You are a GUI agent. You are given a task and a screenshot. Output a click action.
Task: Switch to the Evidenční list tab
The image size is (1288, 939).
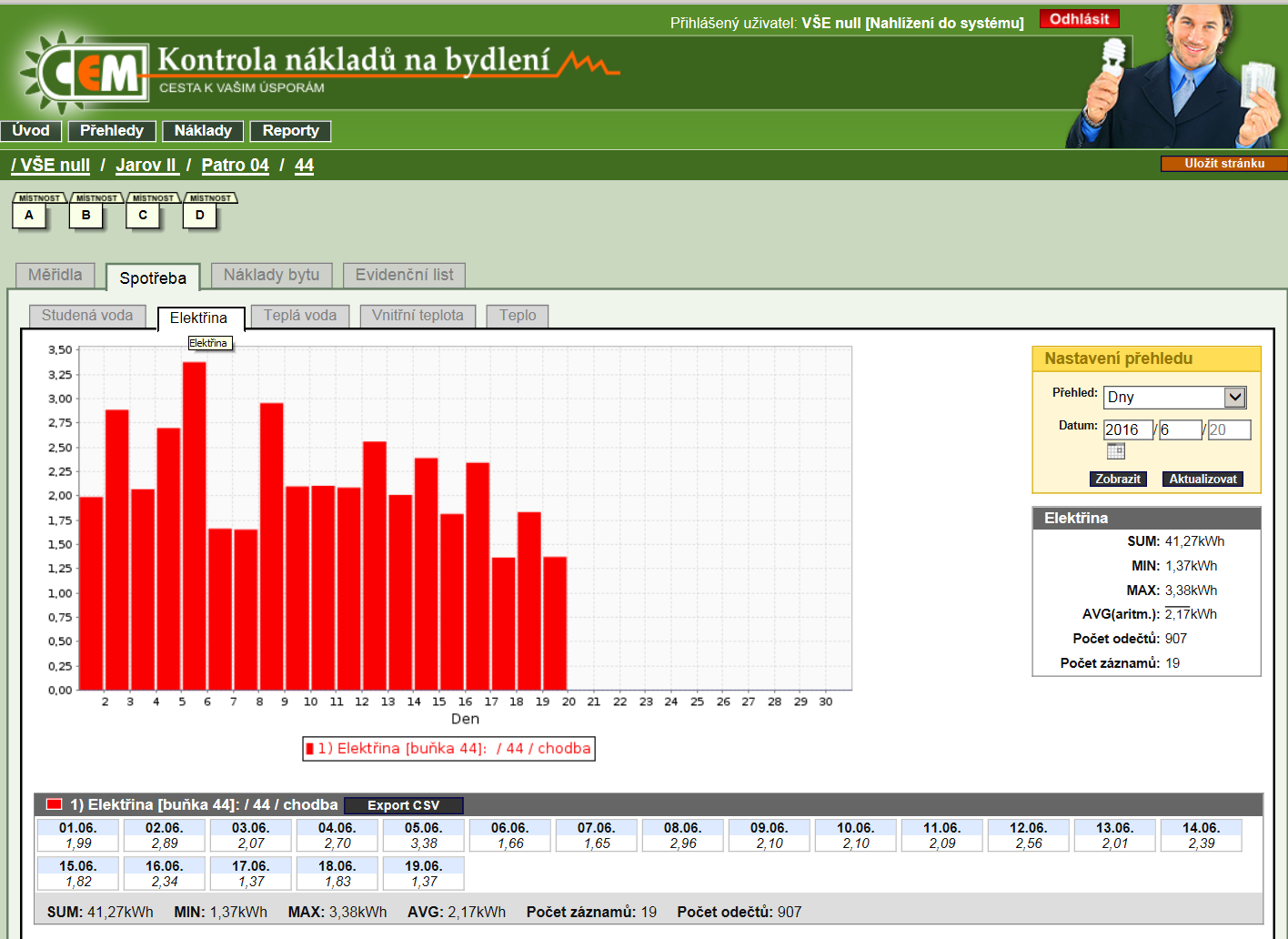pyautogui.click(x=404, y=275)
